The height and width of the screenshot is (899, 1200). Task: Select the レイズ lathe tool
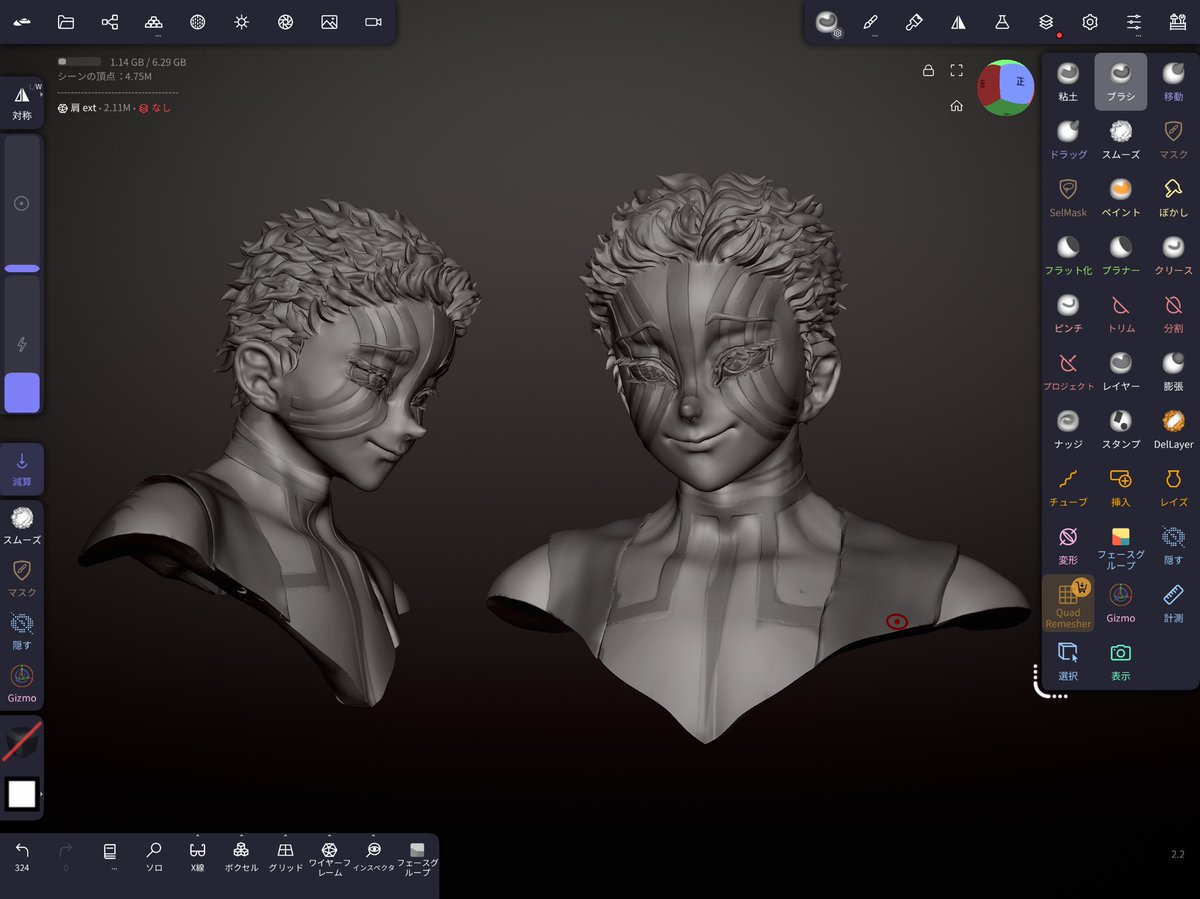pos(1173,488)
